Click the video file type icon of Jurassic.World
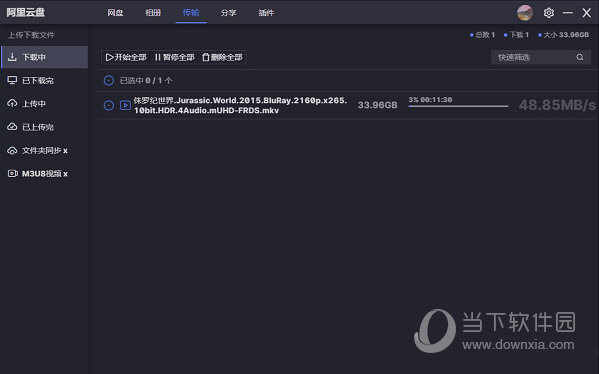 tap(125, 105)
